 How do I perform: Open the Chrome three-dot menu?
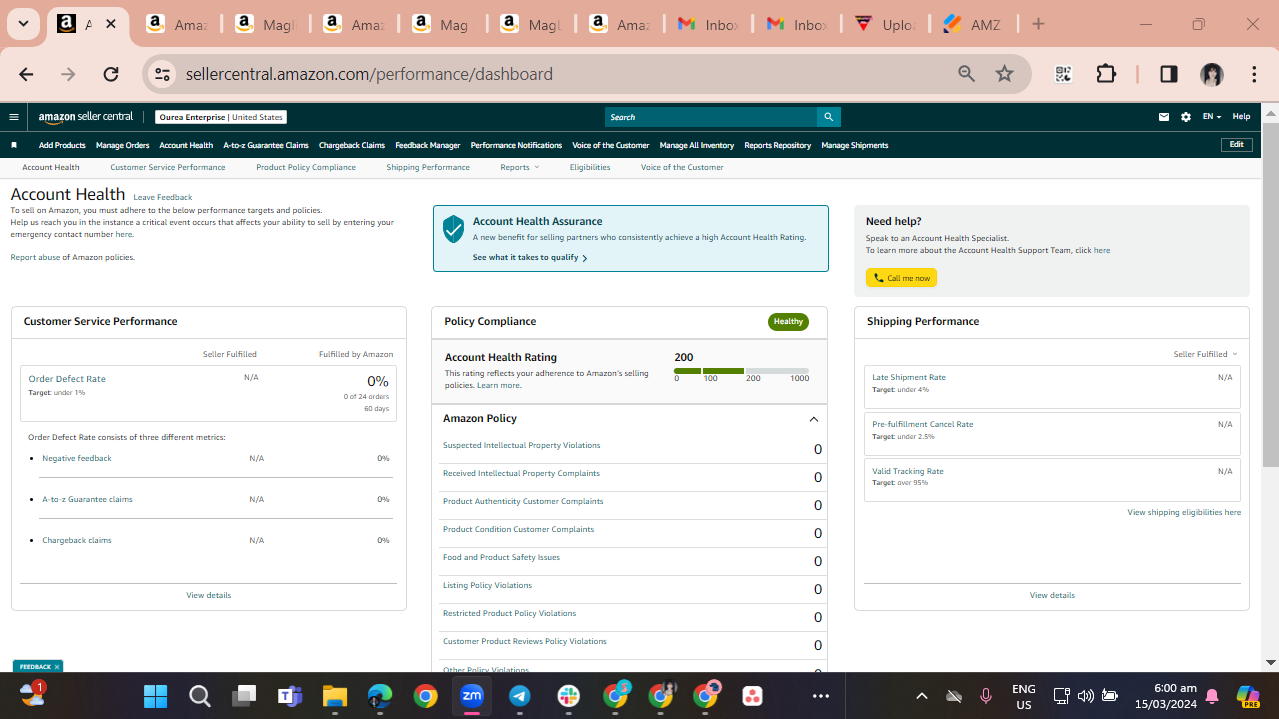click(x=1254, y=74)
